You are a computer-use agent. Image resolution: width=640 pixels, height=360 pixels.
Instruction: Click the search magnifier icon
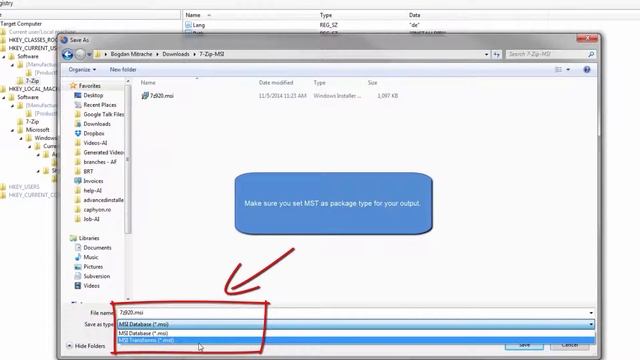coord(591,54)
